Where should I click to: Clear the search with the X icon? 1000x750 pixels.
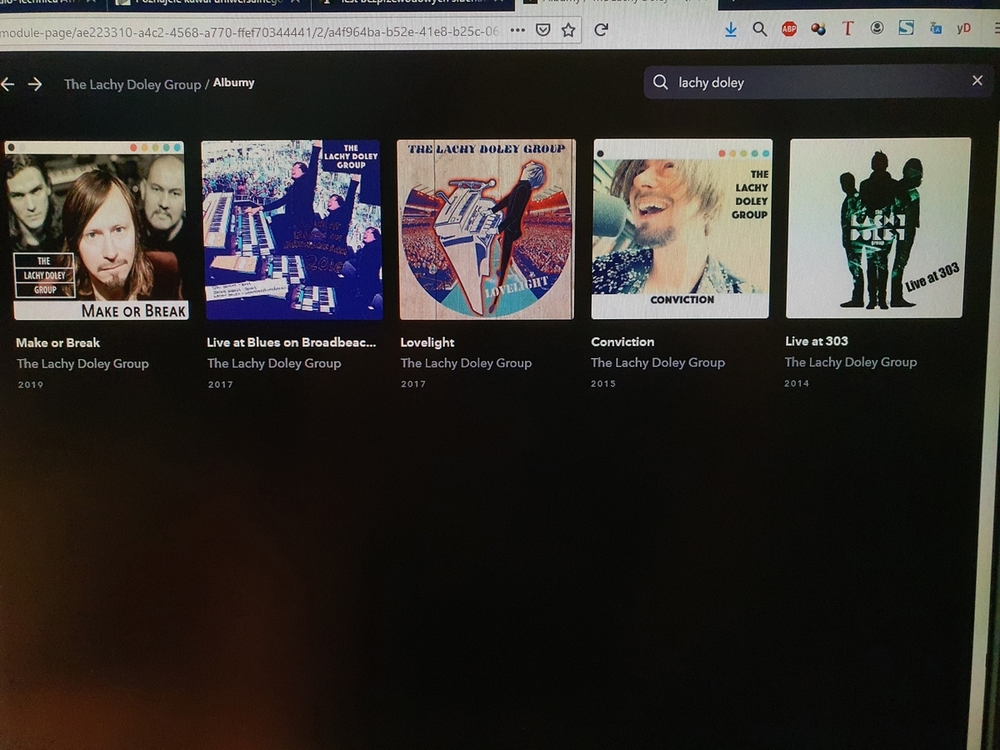(977, 81)
